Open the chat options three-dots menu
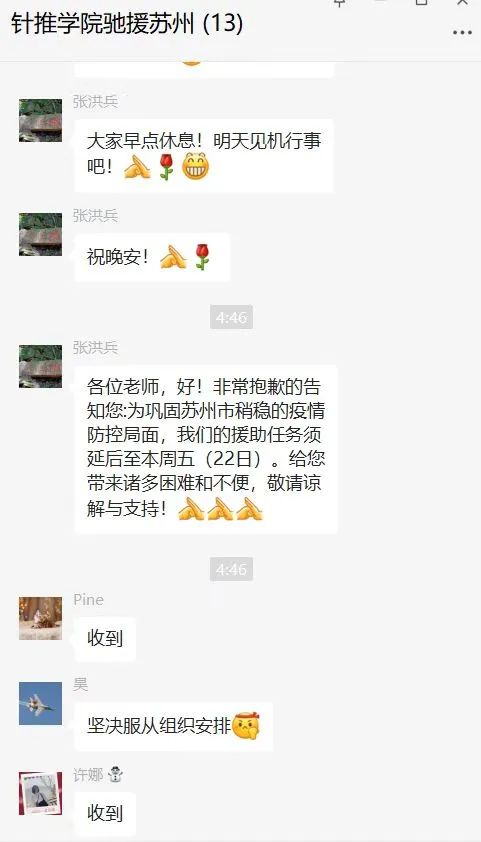 click(x=462, y=33)
